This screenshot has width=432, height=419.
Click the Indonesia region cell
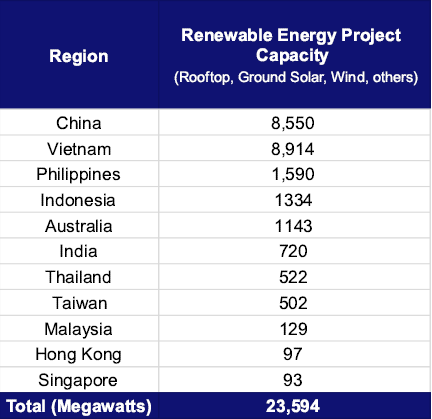[x=78, y=200]
